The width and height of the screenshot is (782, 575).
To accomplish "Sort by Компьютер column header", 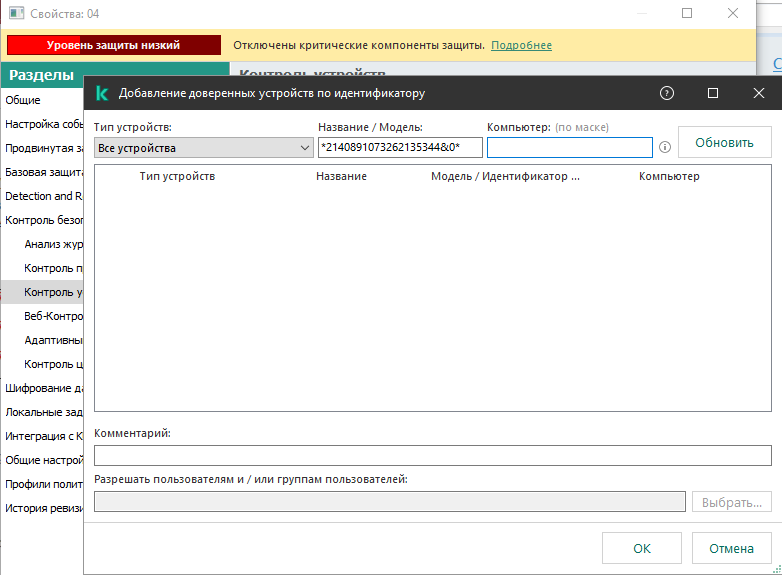I will click(669, 176).
